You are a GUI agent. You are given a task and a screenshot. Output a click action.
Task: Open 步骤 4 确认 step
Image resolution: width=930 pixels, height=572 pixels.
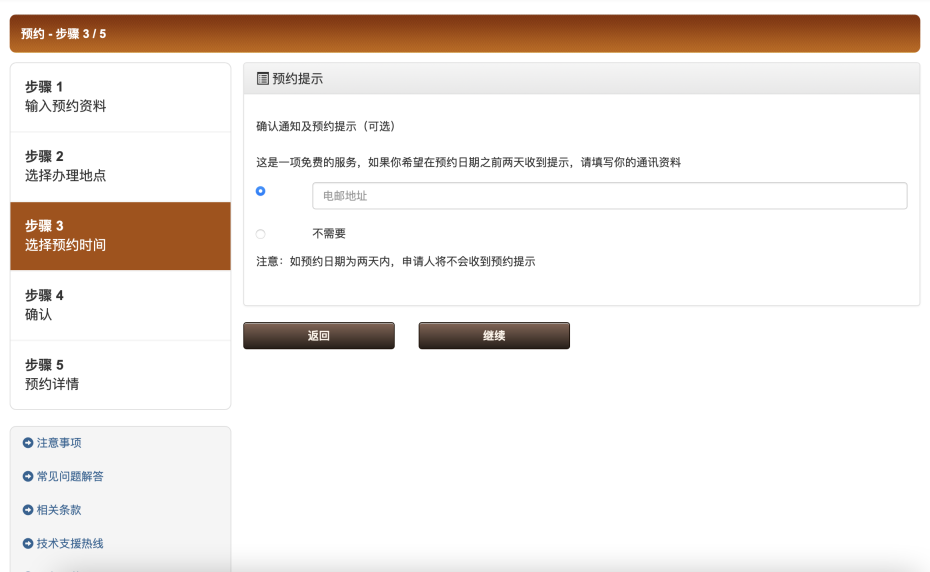coord(120,306)
